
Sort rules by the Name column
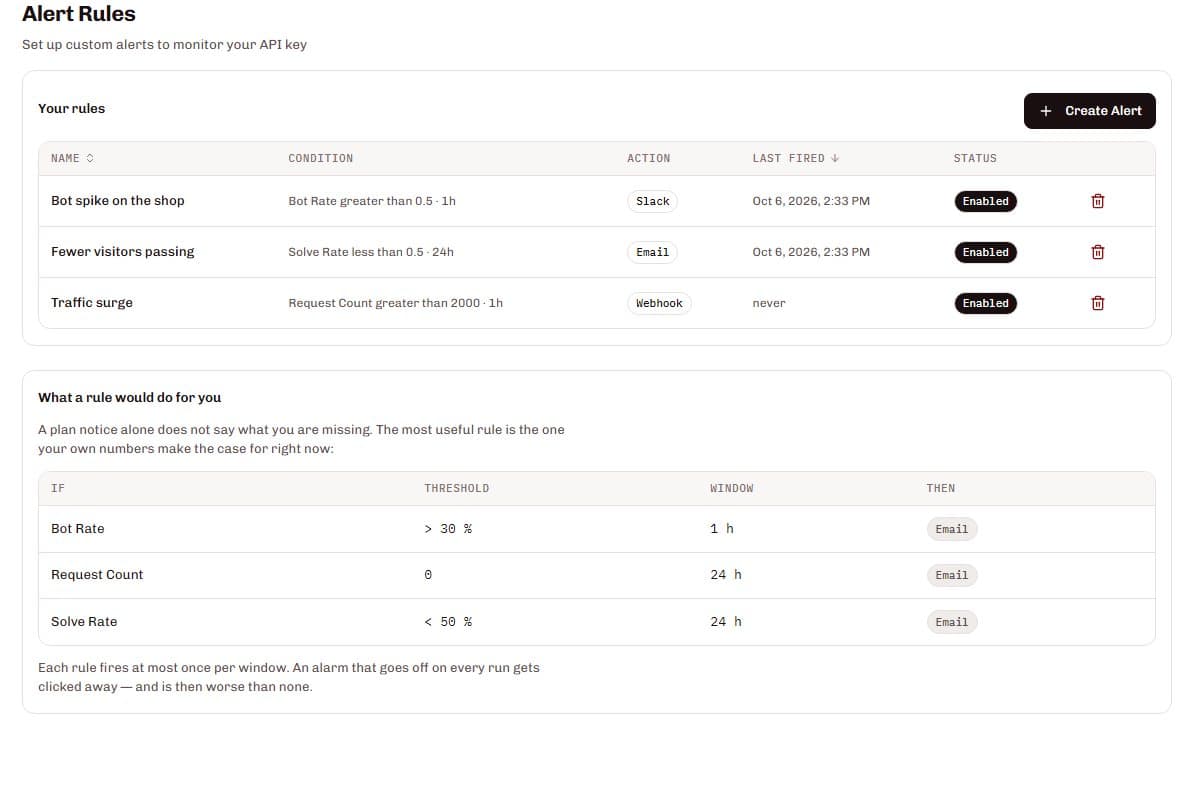pos(72,158)
